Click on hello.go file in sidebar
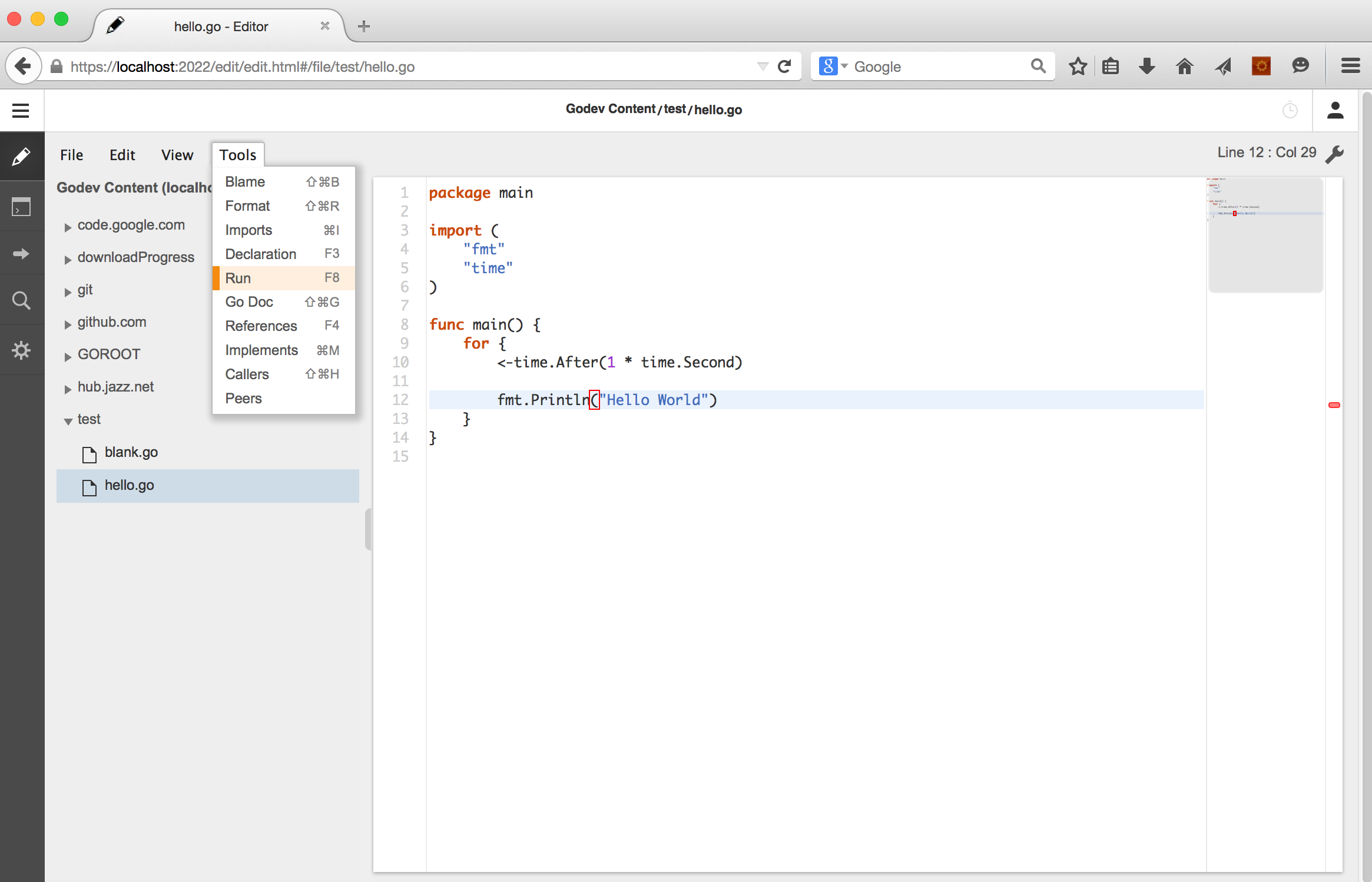 point(128,485)
